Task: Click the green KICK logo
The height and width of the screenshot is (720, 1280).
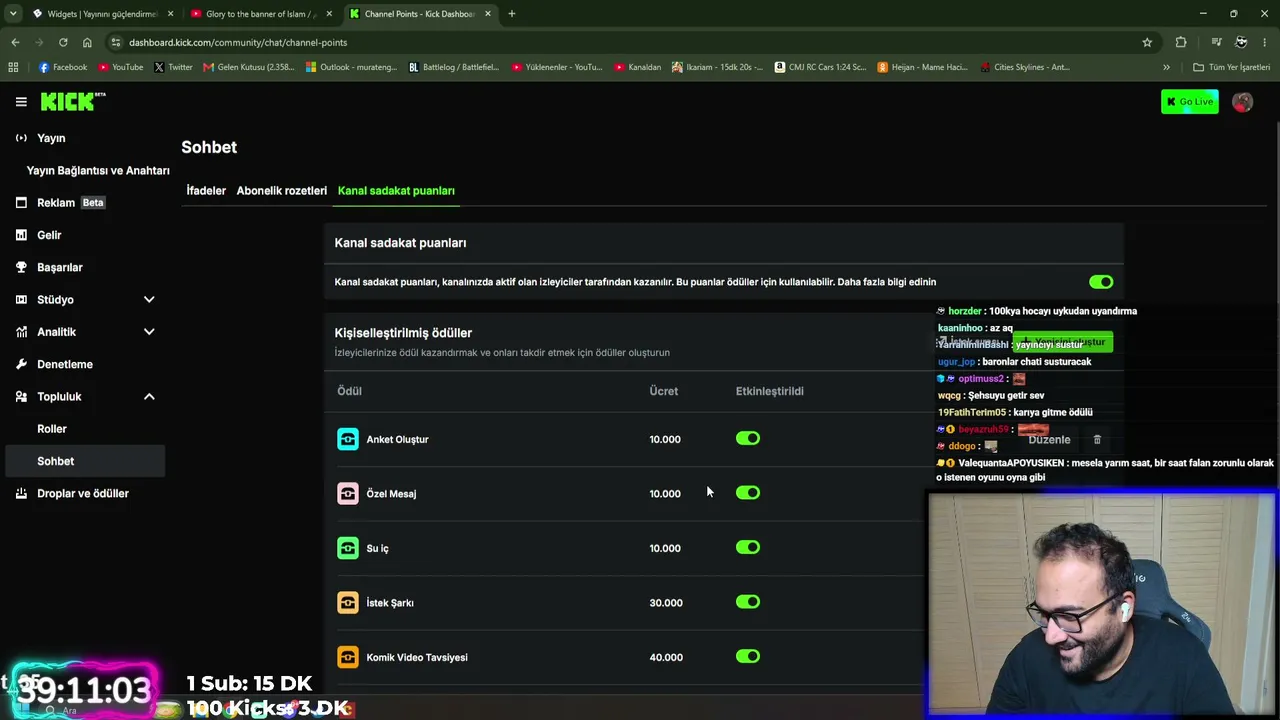Action: [72, 101]
